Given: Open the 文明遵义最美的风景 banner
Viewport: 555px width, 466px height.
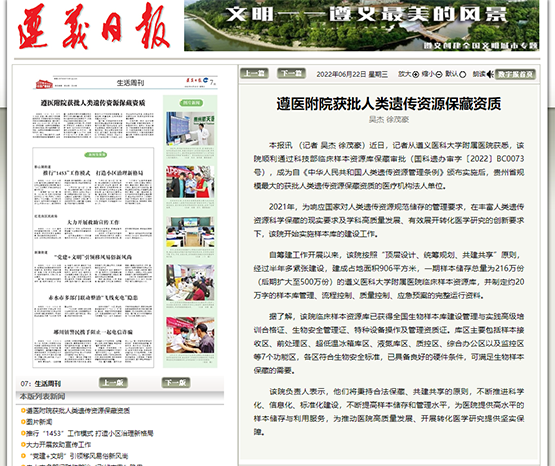Looking at the screenshot, I should click(x=361, y=25).
